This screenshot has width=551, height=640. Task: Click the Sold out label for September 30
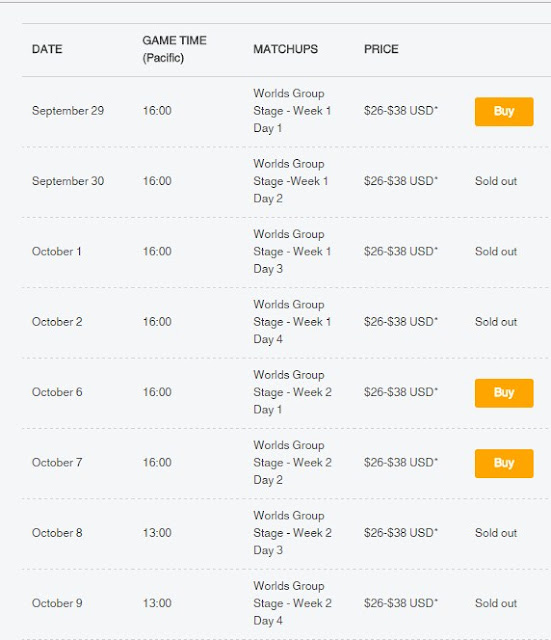coord(495,181)
